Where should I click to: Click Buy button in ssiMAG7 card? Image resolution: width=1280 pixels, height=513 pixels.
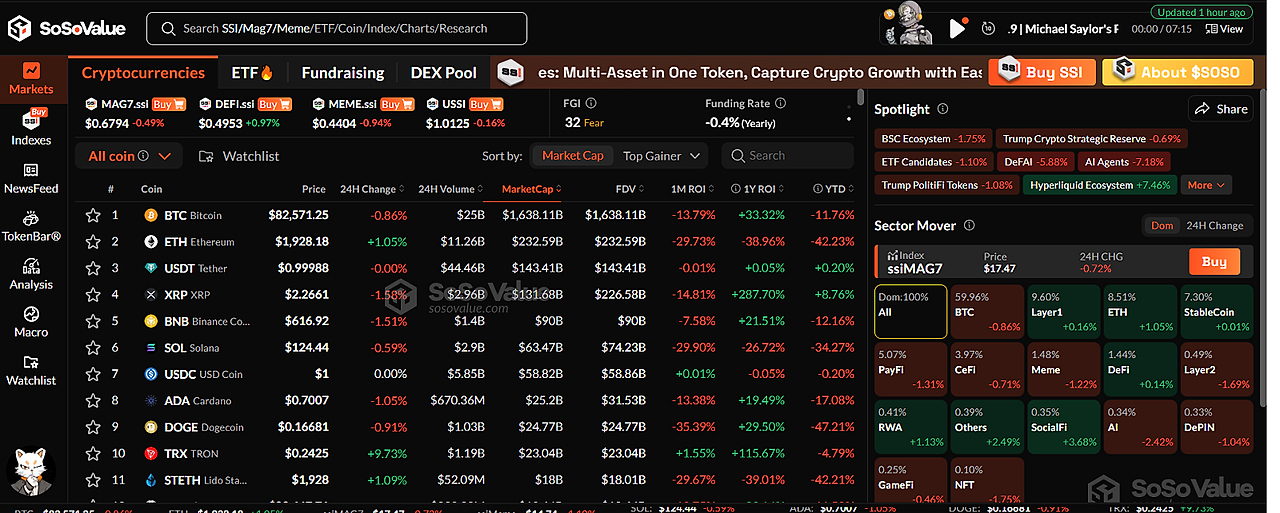click(1214, 262)
